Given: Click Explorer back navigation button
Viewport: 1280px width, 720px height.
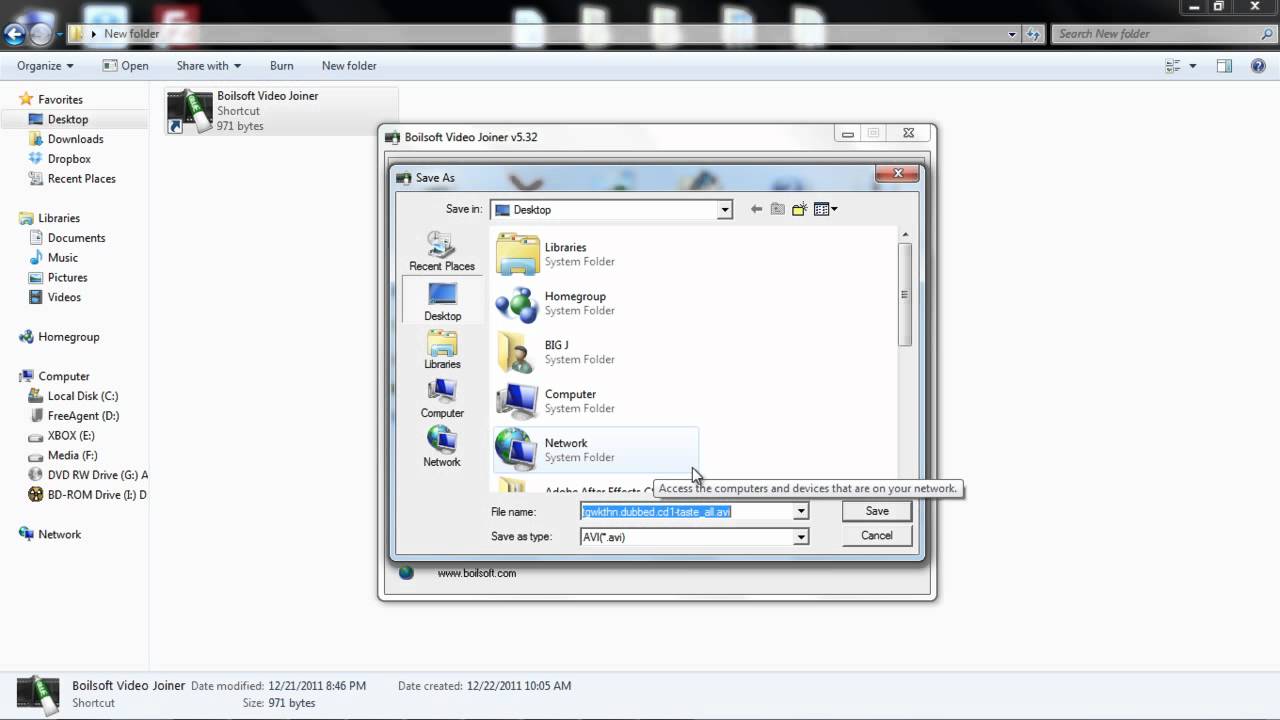Looking at the screenshot, I should [x=13, y=34].
